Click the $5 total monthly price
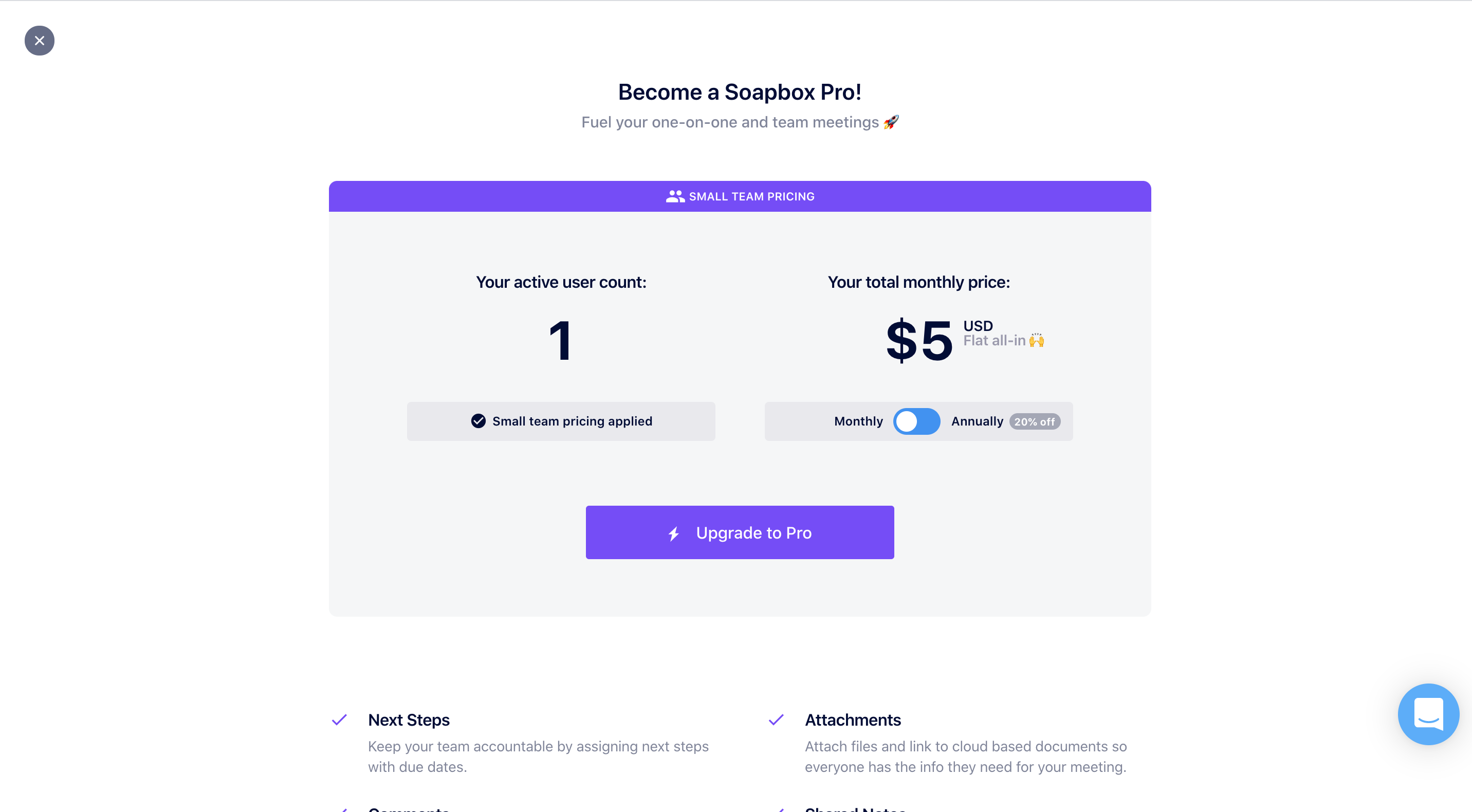 (x=919, y=341)
